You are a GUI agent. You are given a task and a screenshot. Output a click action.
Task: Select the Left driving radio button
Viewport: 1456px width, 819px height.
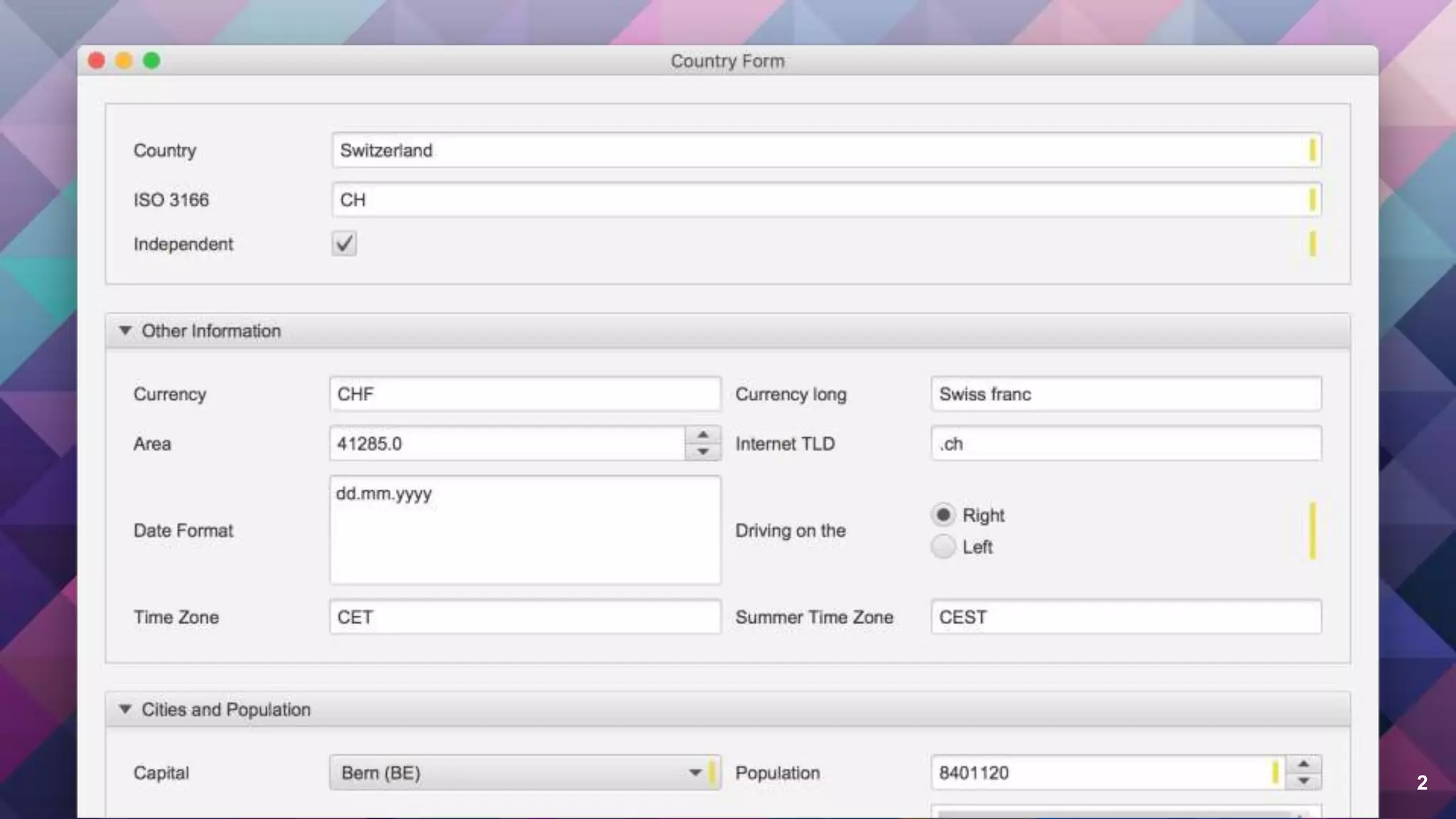[x=943, y=547]
